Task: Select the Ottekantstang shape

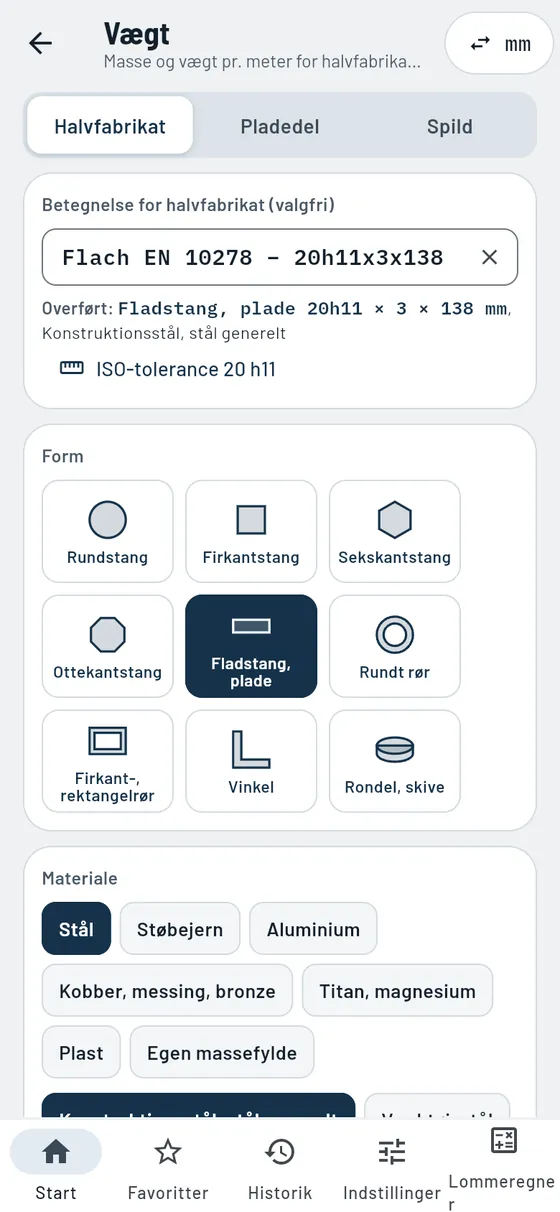Action: (x=107, y=646)
